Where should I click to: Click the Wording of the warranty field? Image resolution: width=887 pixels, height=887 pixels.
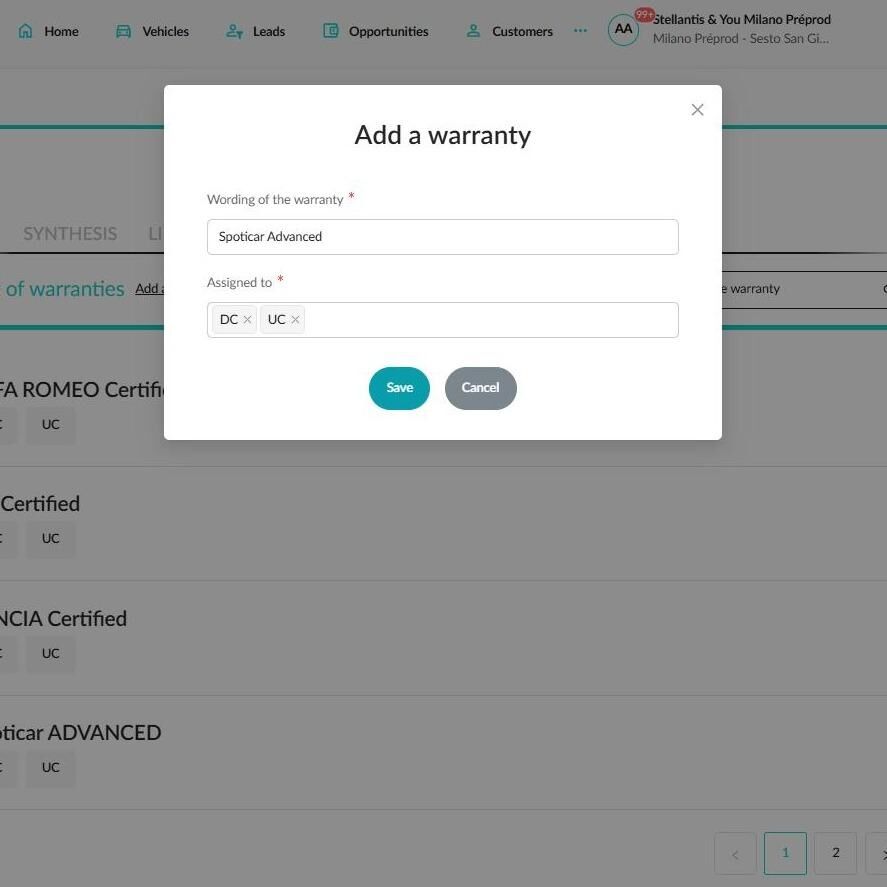tap(442, 236)
